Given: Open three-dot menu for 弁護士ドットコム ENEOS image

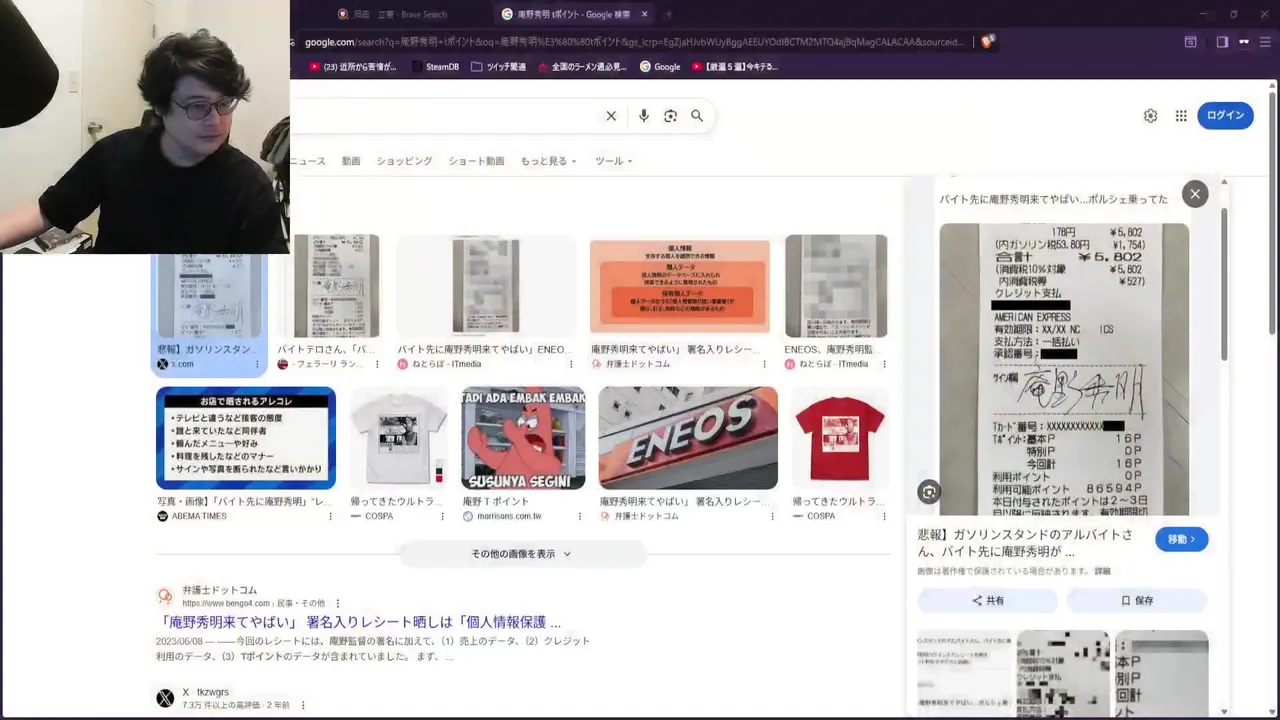Looking at the screenshot, I should pos(772,516).
